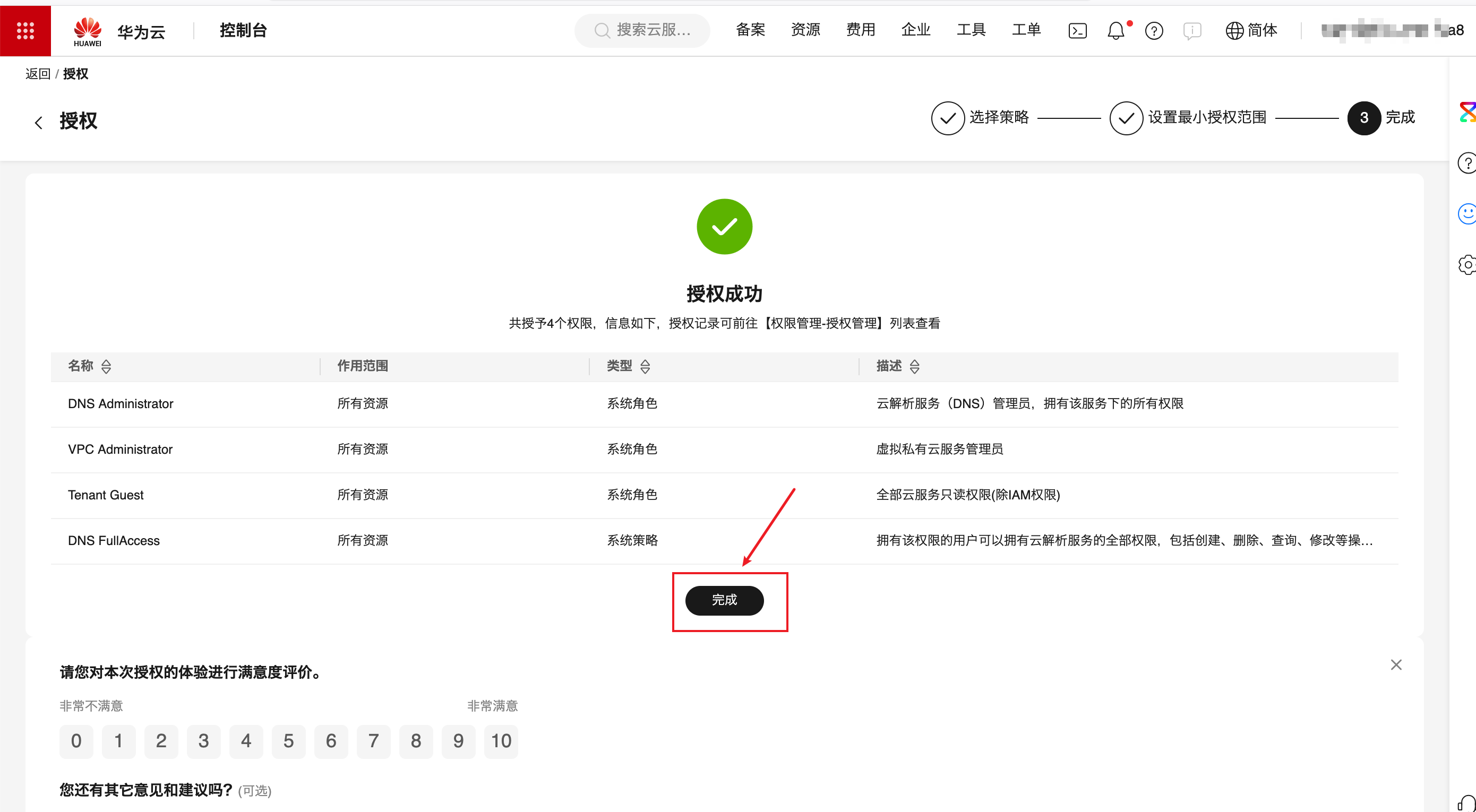Open the red services grid menu
Screen dimensions: 1476x812
point(25,30)
